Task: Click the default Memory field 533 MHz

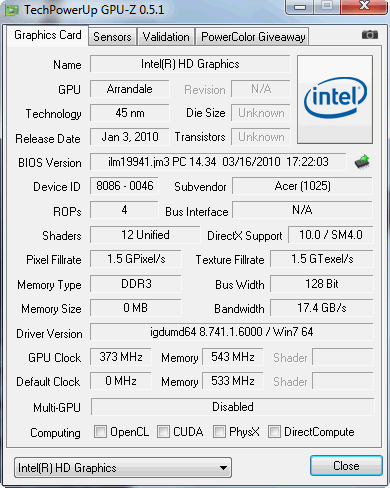Action: [x=233, y=381]
